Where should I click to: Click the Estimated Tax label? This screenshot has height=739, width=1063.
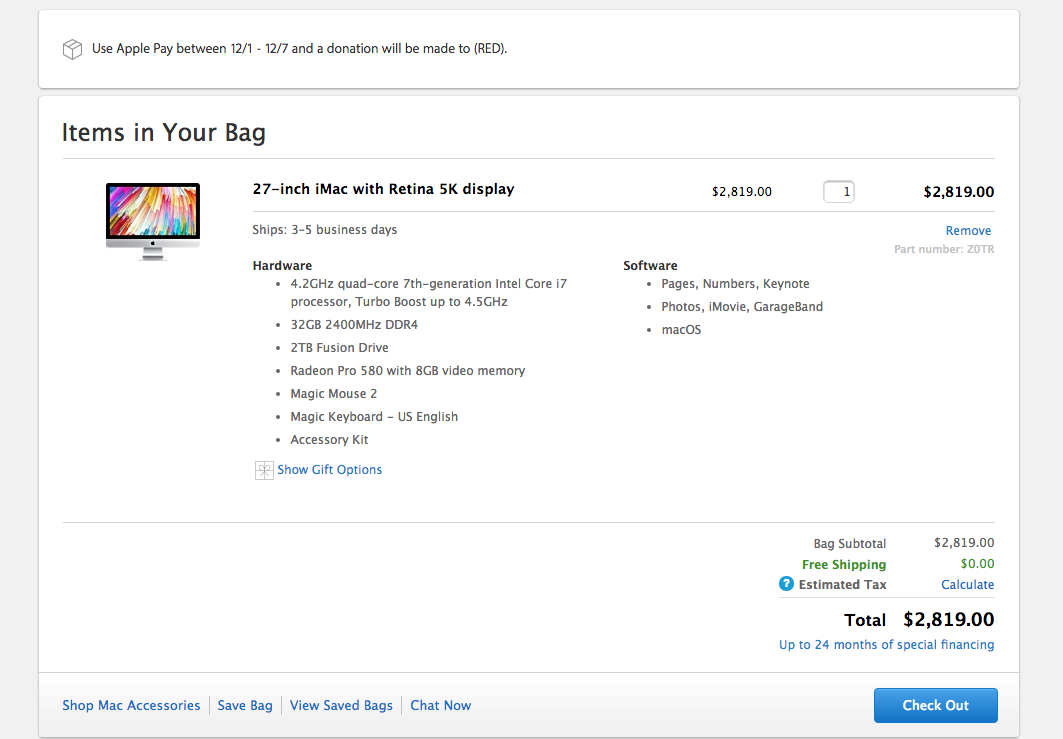(x=843, y=584)
